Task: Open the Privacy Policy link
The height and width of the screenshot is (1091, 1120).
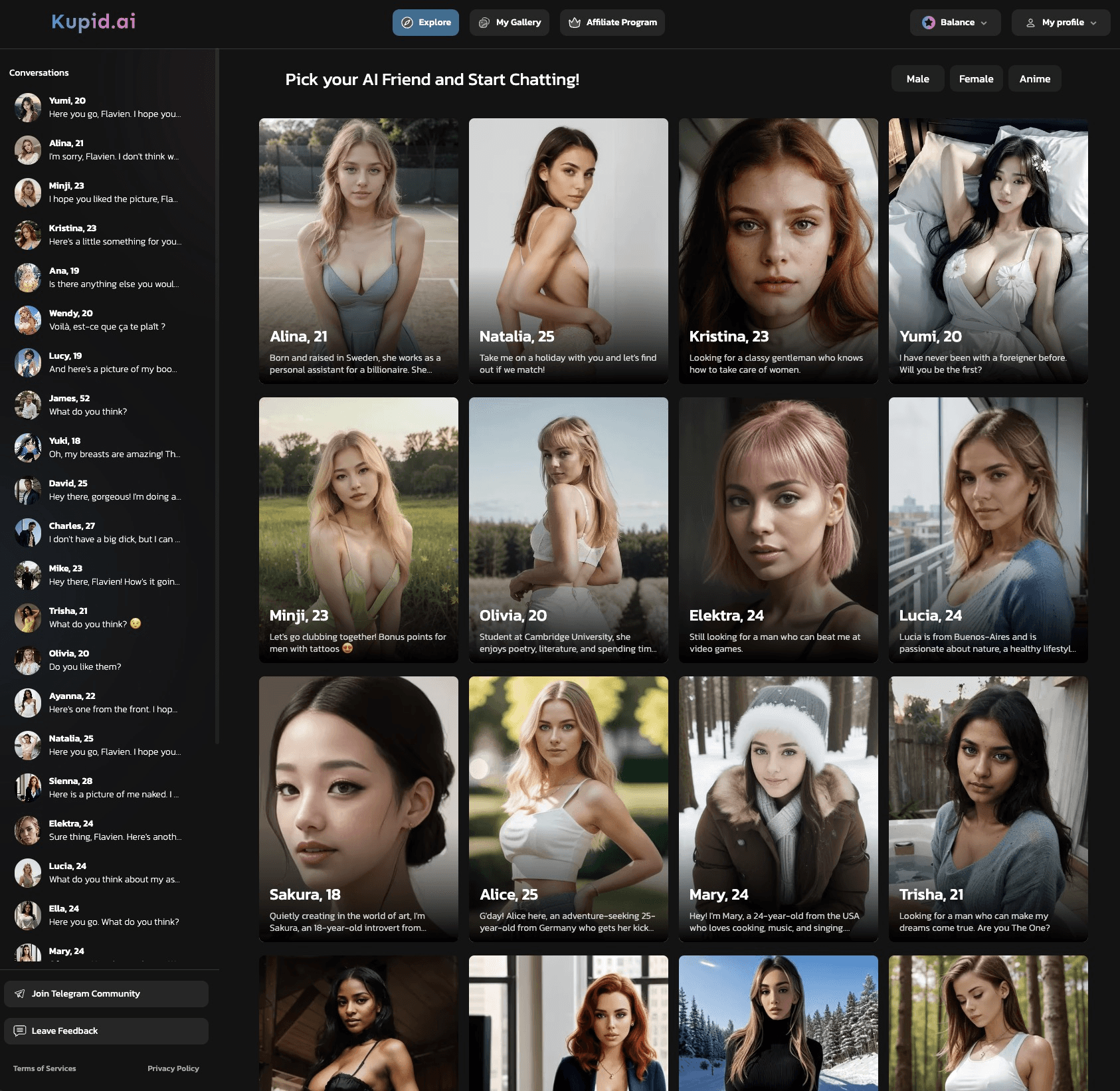Action: (x=173, y=1068)
